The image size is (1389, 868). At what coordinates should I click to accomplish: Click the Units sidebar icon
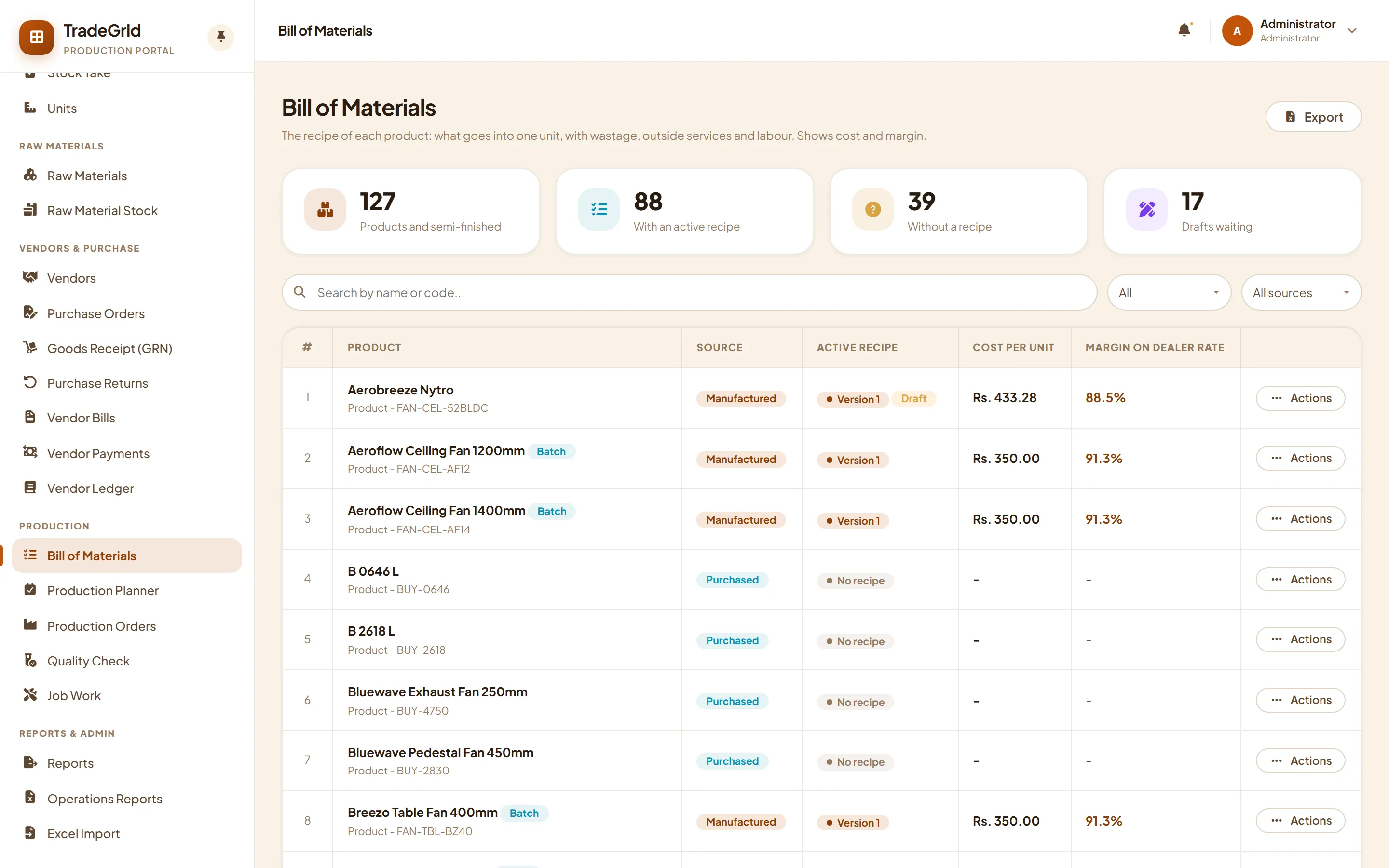[x=30, y=108]
